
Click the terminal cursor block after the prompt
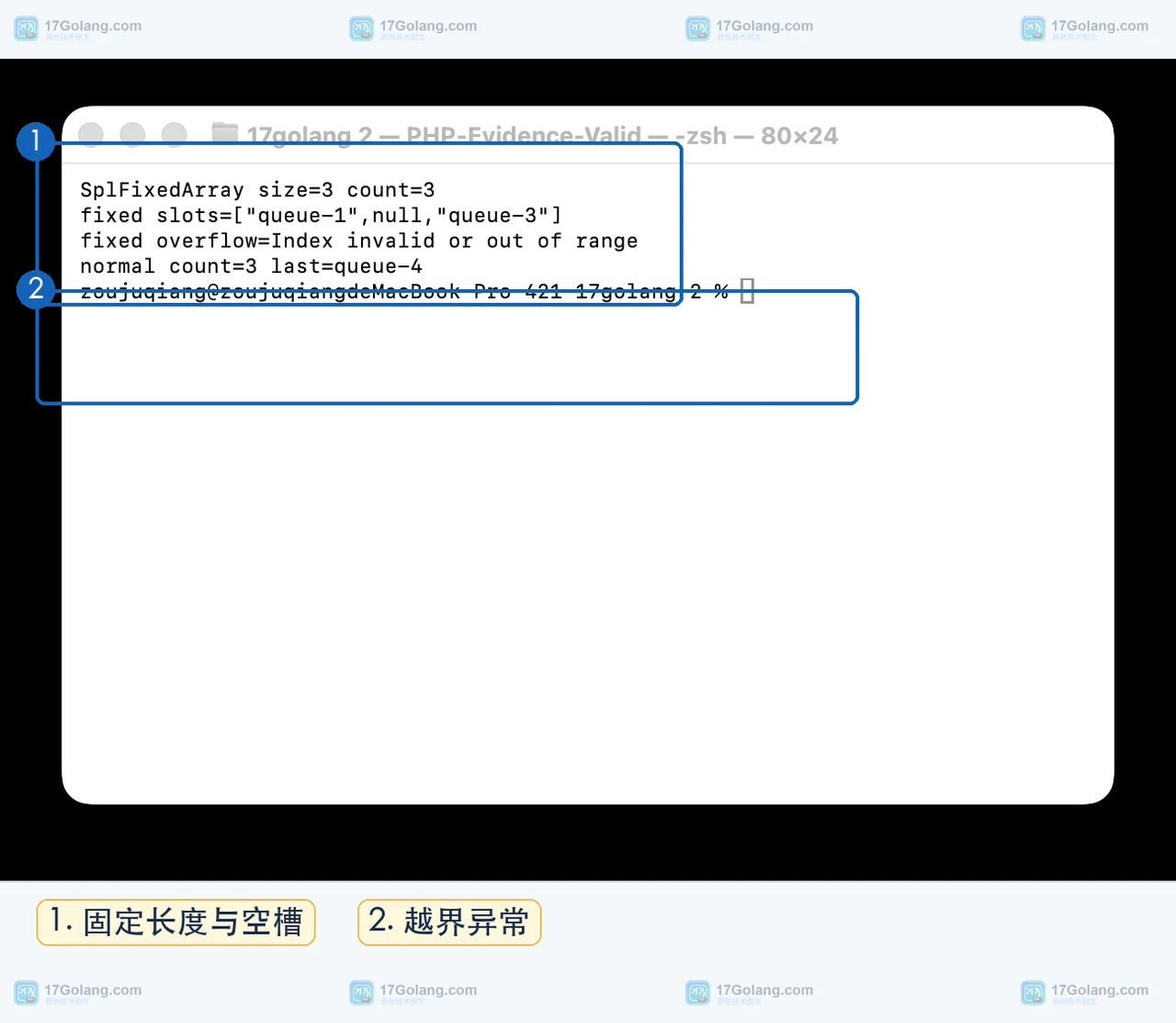pos(747,291)
